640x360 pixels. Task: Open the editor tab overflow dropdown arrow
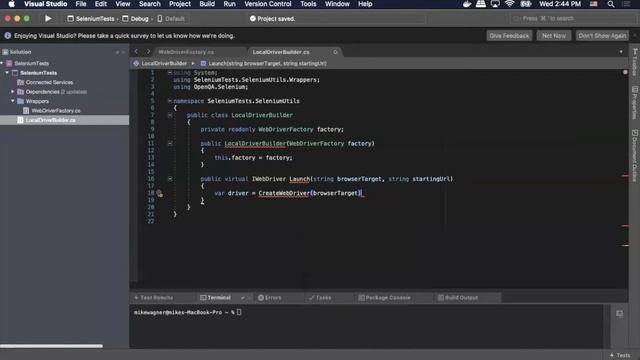[x=621, y=52]
